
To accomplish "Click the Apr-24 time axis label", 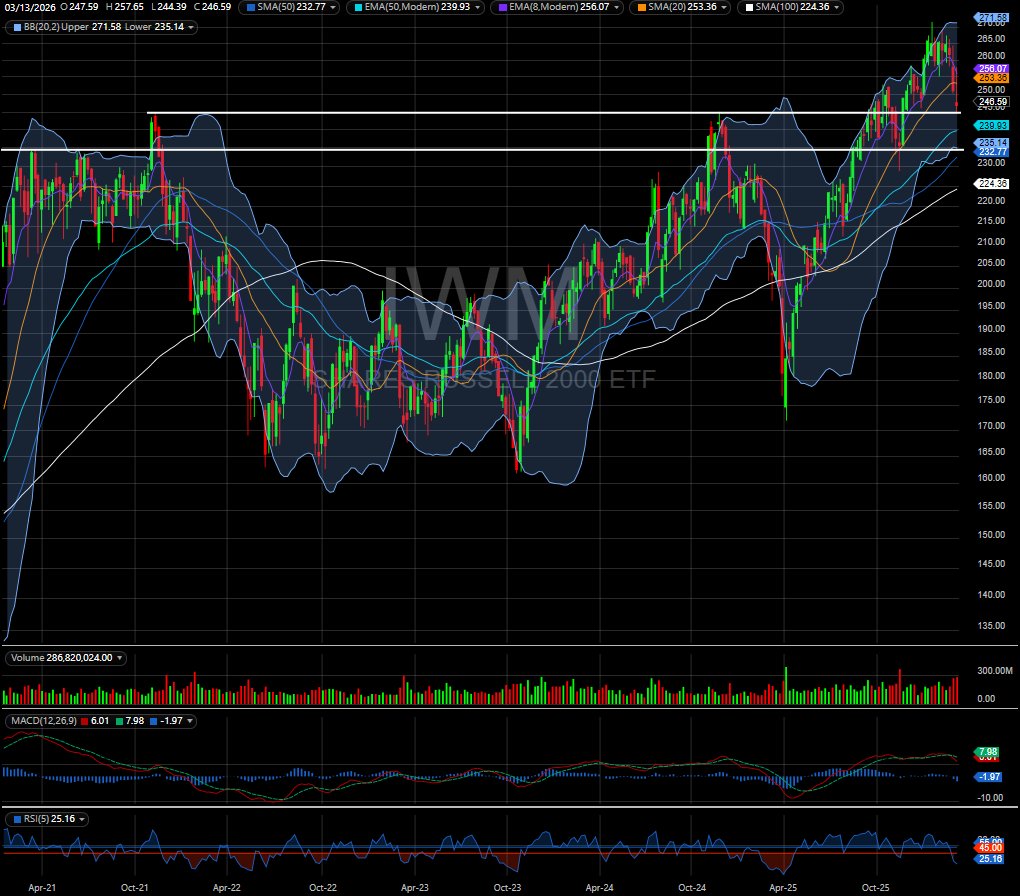I will click(600, 888).
